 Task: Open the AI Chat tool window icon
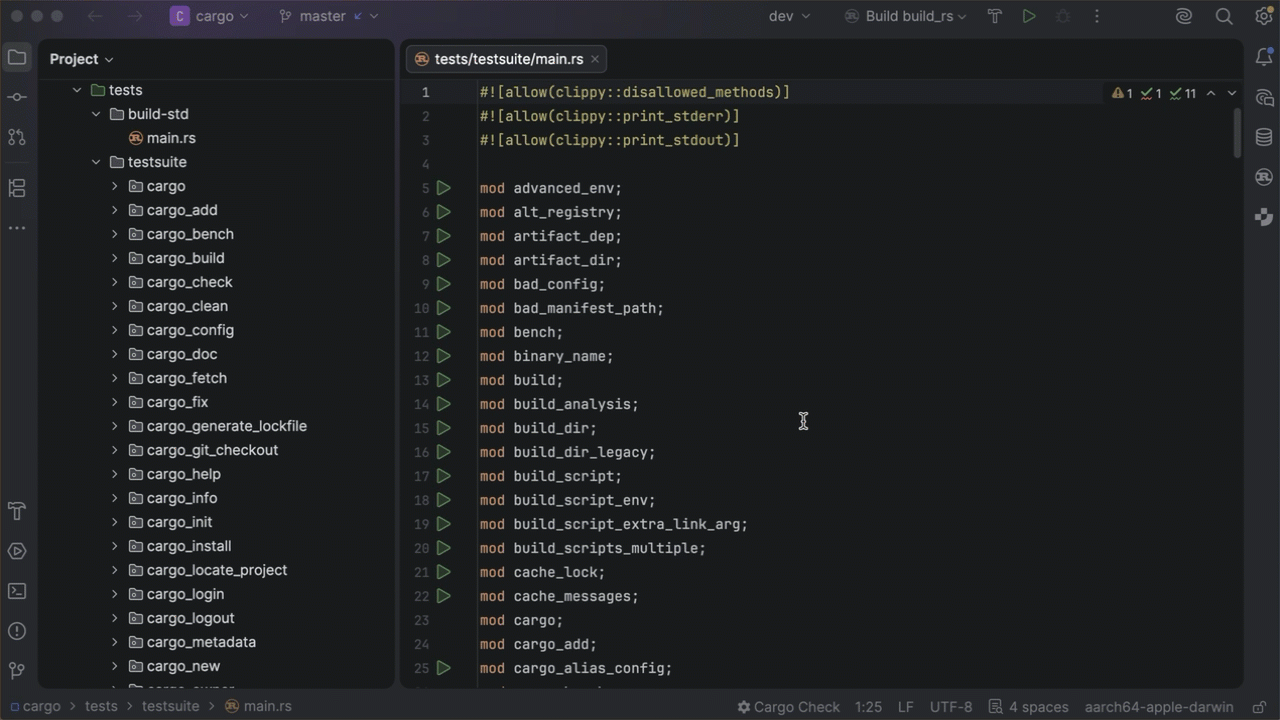(1264, 98)
